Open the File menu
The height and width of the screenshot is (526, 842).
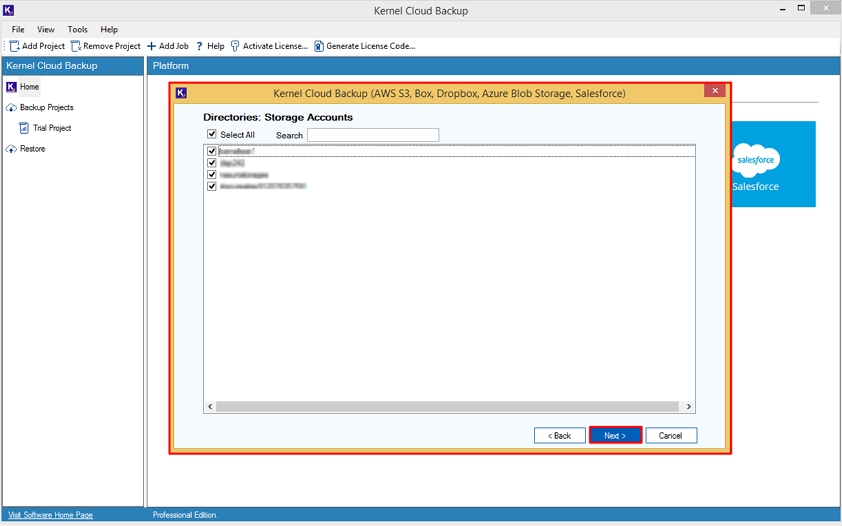coord(18,30)
